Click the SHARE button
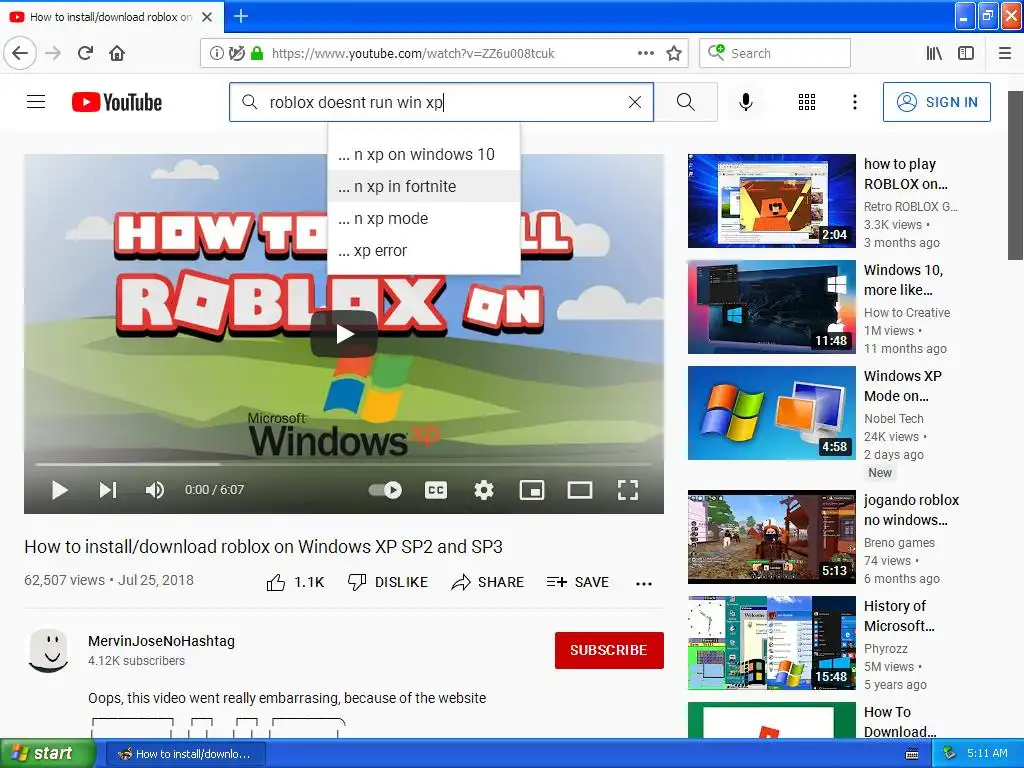1024x768 pixels. [488, 583]
